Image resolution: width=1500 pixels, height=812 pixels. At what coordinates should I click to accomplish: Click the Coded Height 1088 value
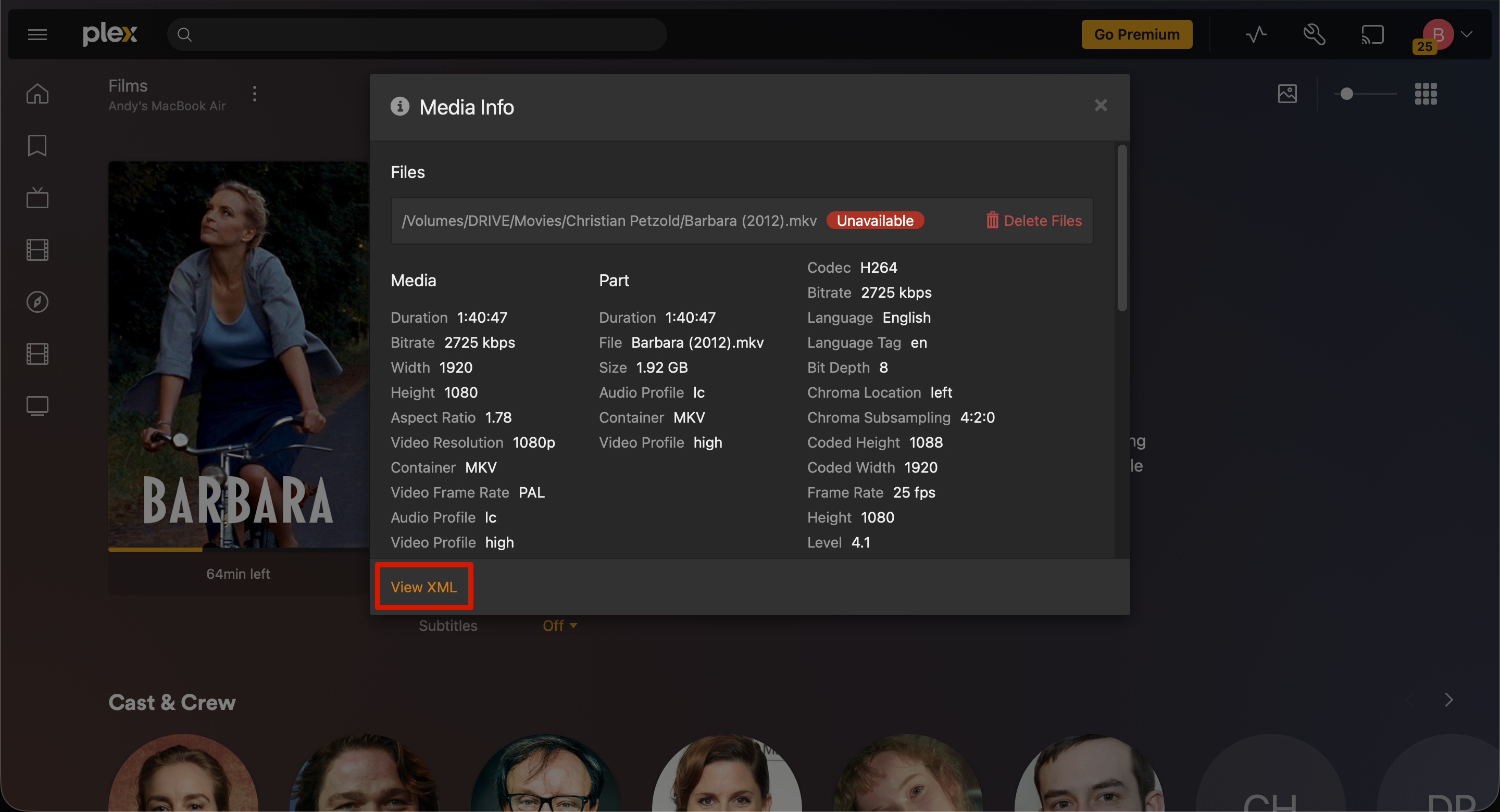click(x=926, y=442)
